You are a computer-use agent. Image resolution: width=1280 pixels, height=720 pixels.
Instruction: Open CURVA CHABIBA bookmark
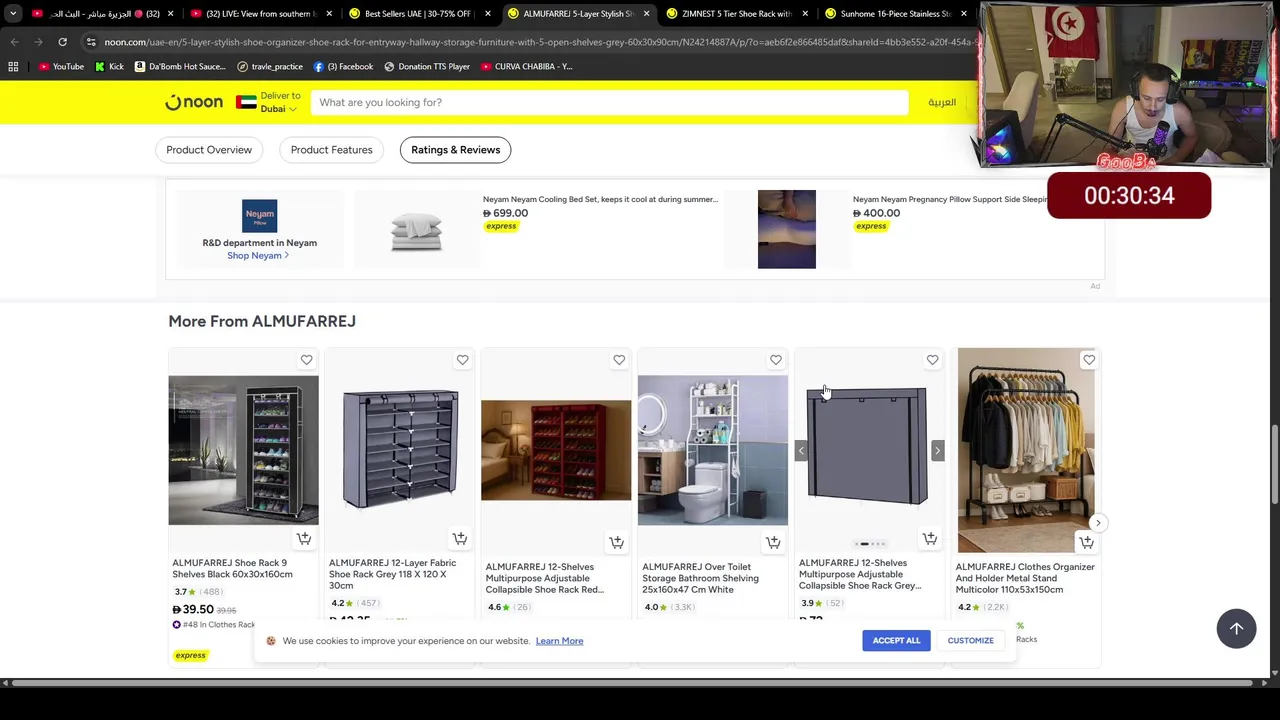(x=526, y=66)
